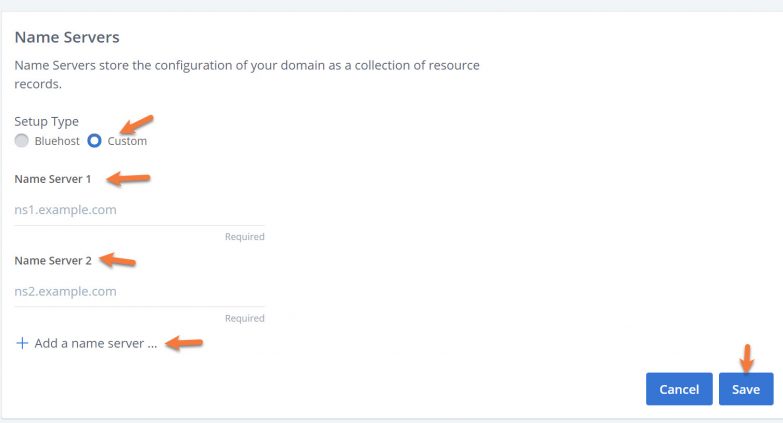The width and height of the screenshot is (783, 423).
Task: Click orange arrow beside Name Server 2 label
Action: tap(118, 260)
